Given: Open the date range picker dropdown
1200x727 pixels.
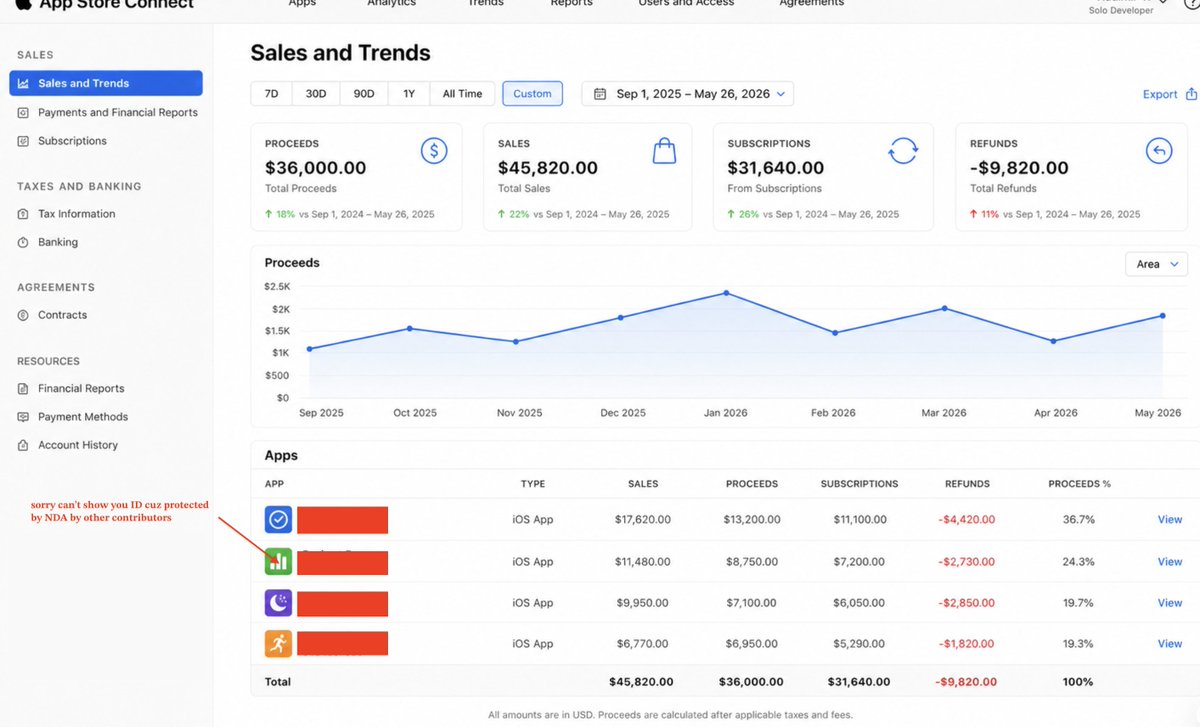Looking at the screenshot, I should (x=688, y=94).
